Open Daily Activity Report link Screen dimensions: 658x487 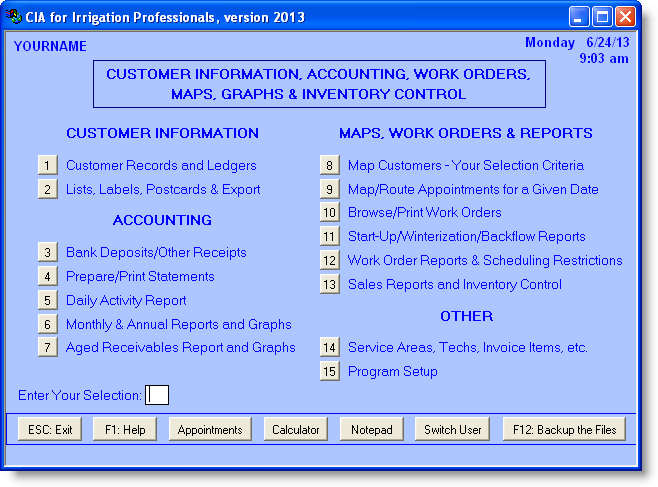126,300
